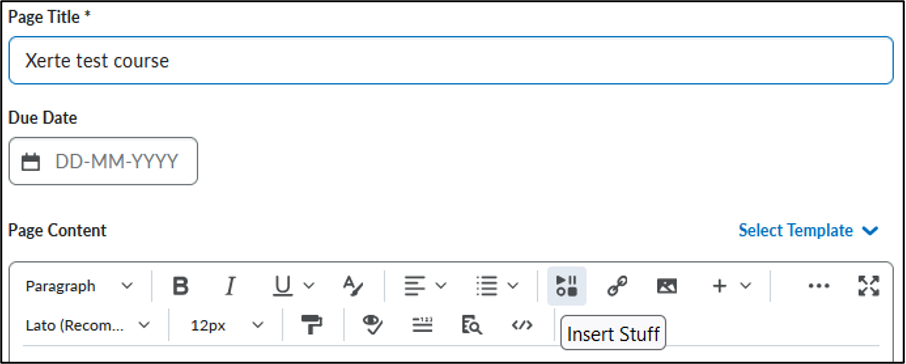
Task: Toggle fullscreen editor mode
Action: tap(868, 286)
